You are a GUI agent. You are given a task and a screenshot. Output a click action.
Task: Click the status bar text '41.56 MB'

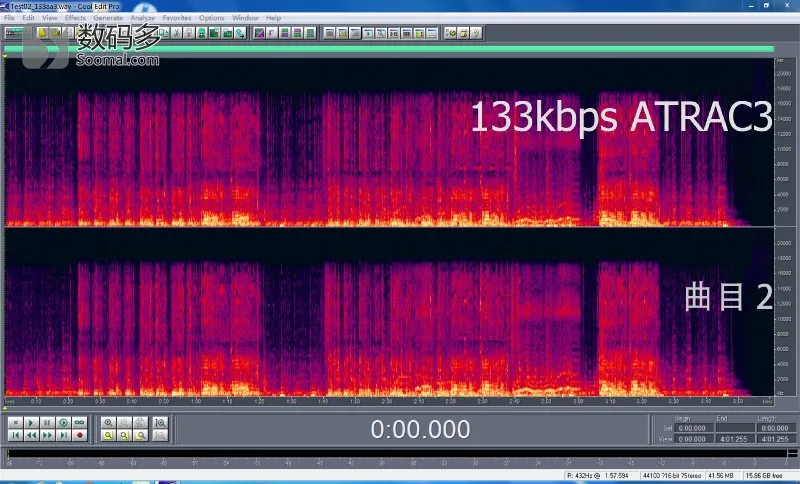click(x=721, y=475)
